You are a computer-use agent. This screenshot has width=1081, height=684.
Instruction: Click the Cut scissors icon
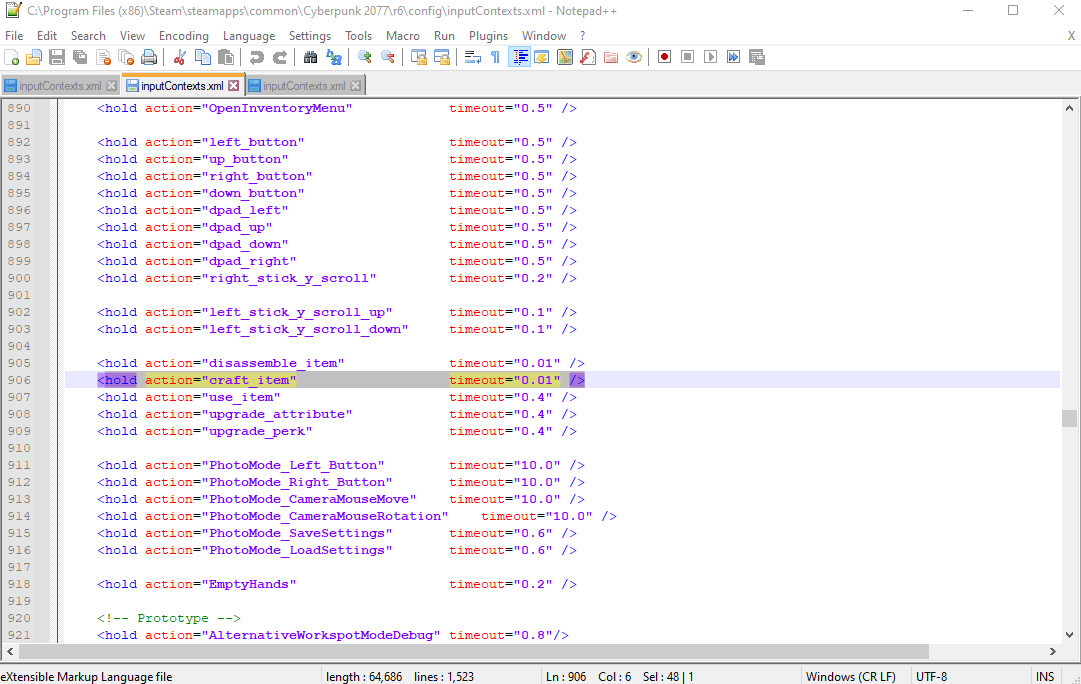[180, 57]
